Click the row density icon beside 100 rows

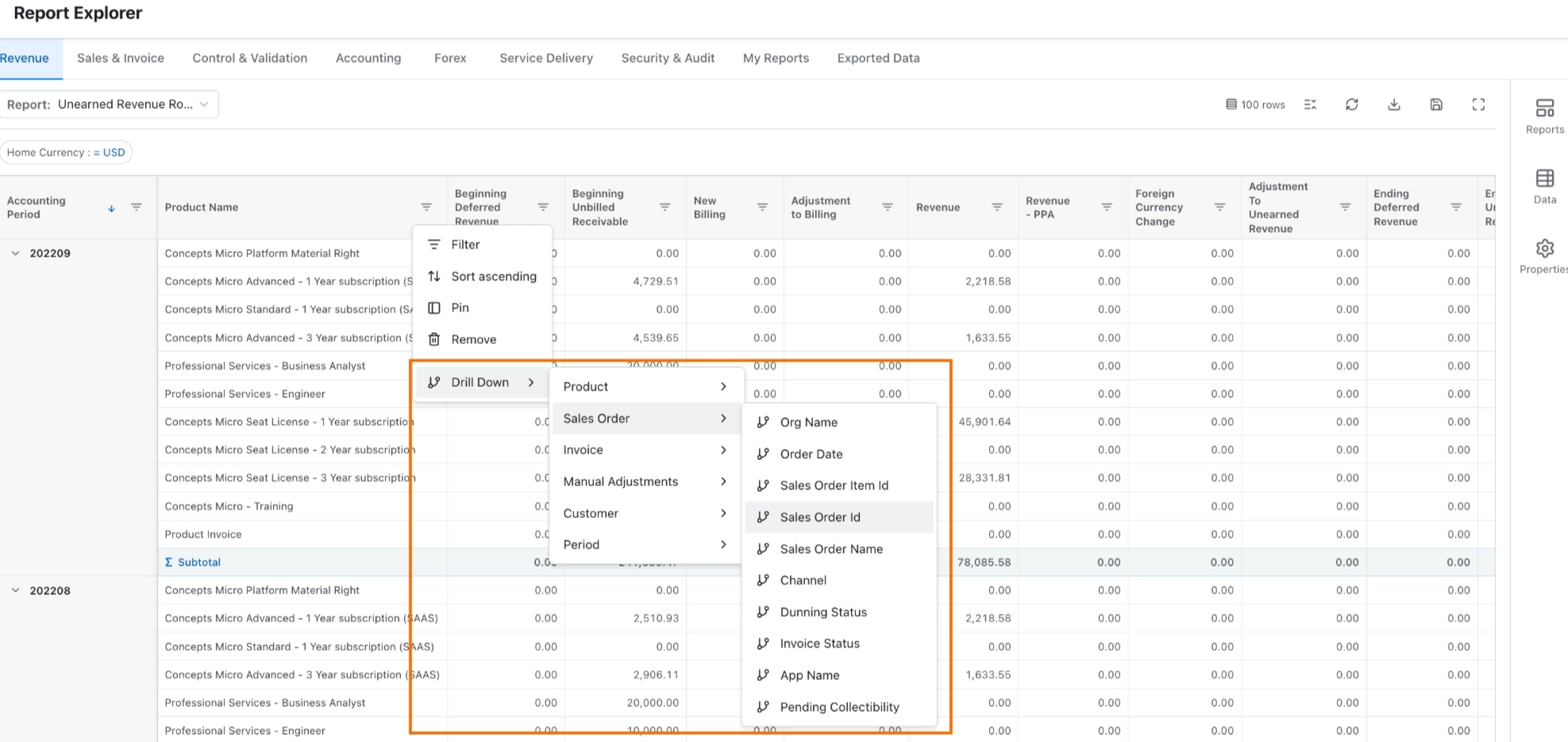1310,105
